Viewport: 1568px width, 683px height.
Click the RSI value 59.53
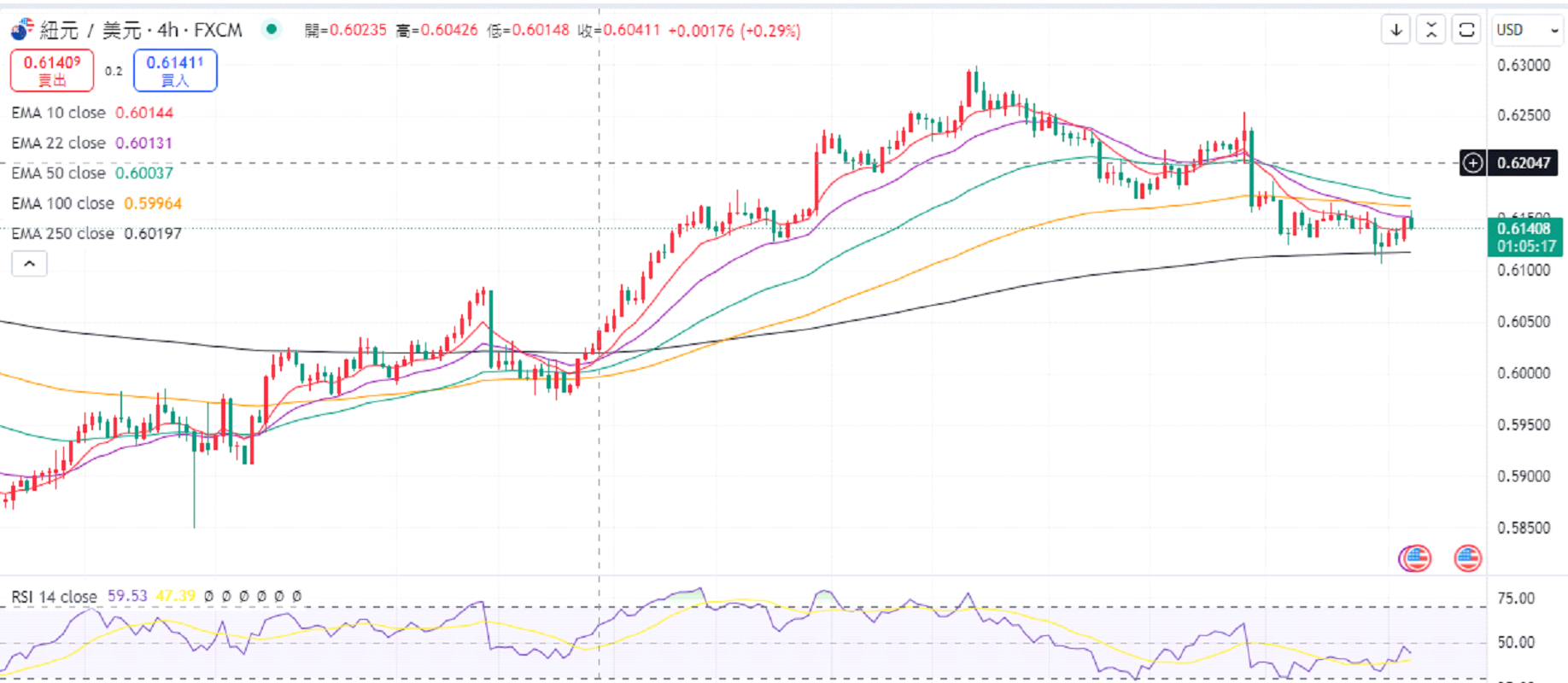click(x=127, y=596)
